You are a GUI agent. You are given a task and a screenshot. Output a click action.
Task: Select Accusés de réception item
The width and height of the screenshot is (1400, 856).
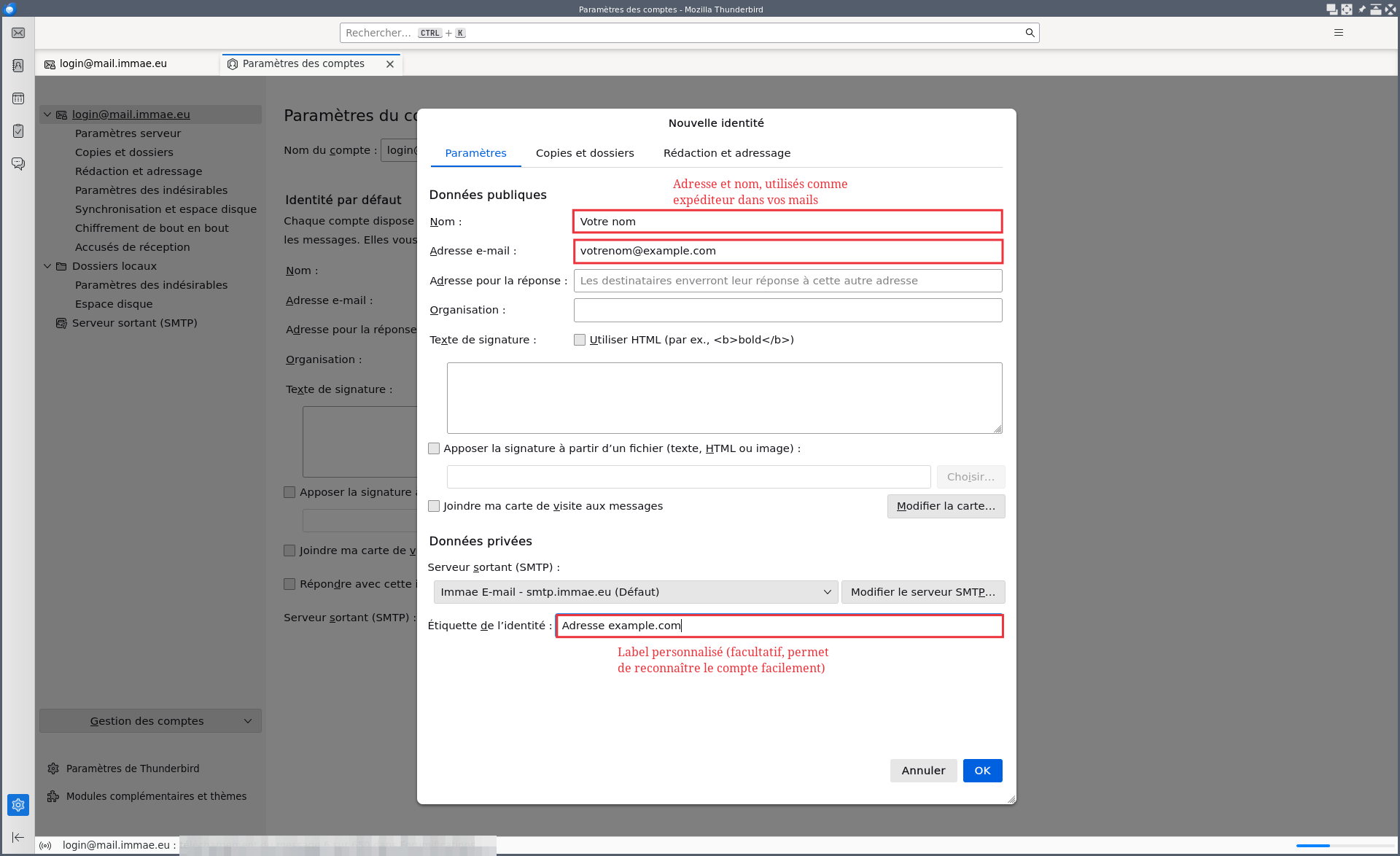click(132, 247)
